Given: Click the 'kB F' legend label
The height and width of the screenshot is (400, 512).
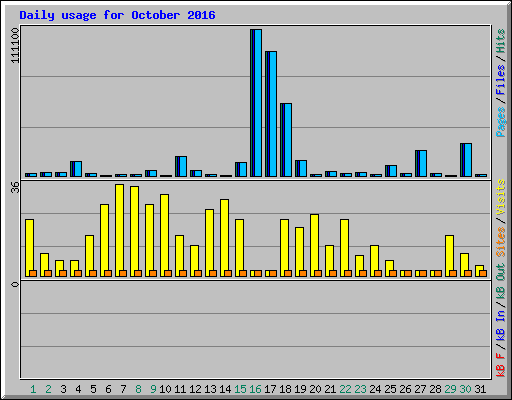Looking at the screenshot, I should (x=501, y=365).
